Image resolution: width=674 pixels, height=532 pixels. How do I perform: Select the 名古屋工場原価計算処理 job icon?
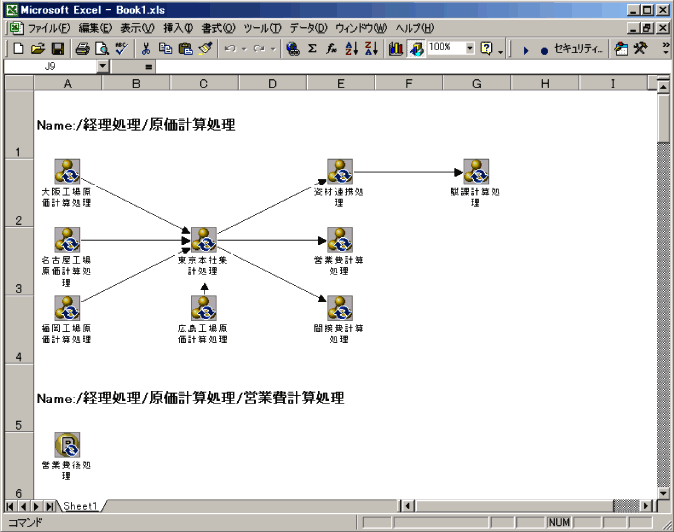[67, 240]
